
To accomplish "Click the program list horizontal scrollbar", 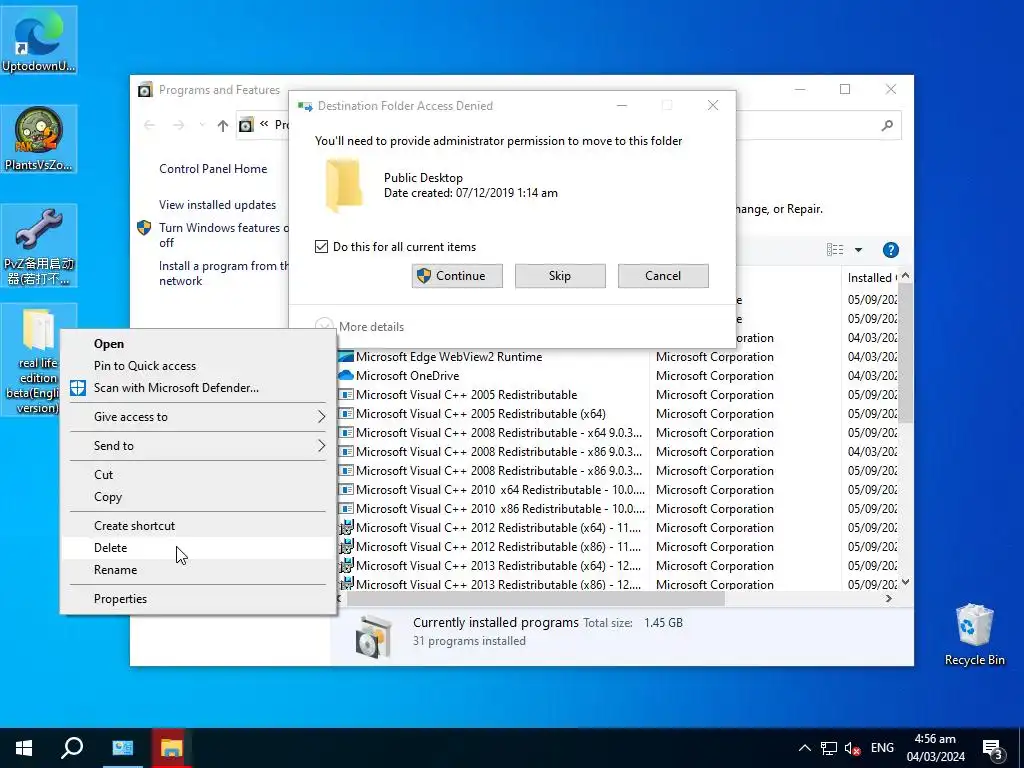I will [536, 598].
